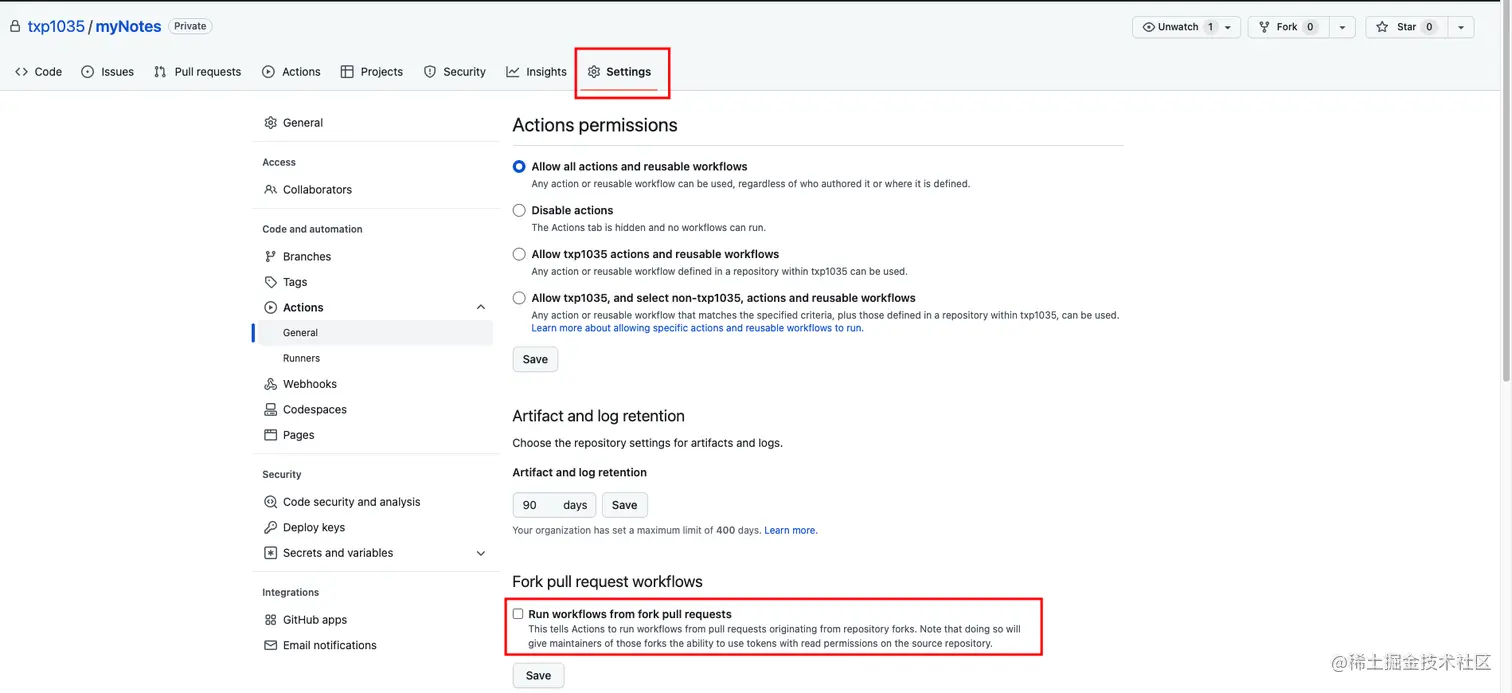
Task: Click the Settings tab gear icon
Action: (x=594, y=72)
